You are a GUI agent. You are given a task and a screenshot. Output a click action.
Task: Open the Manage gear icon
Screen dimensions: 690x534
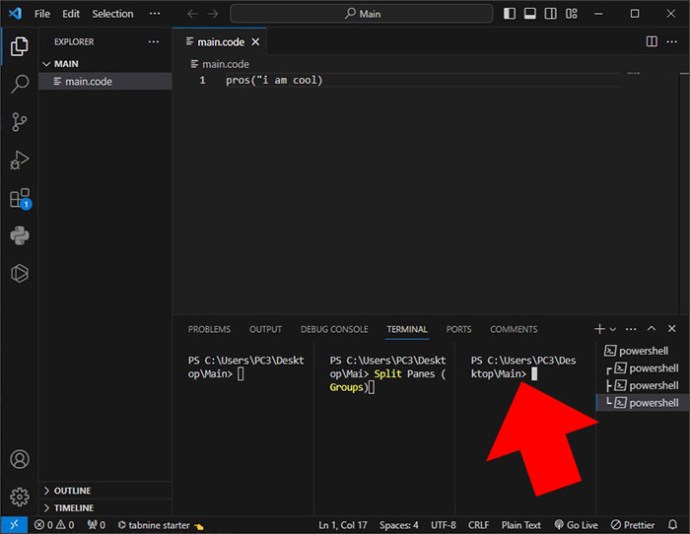(x=19, y=497)
